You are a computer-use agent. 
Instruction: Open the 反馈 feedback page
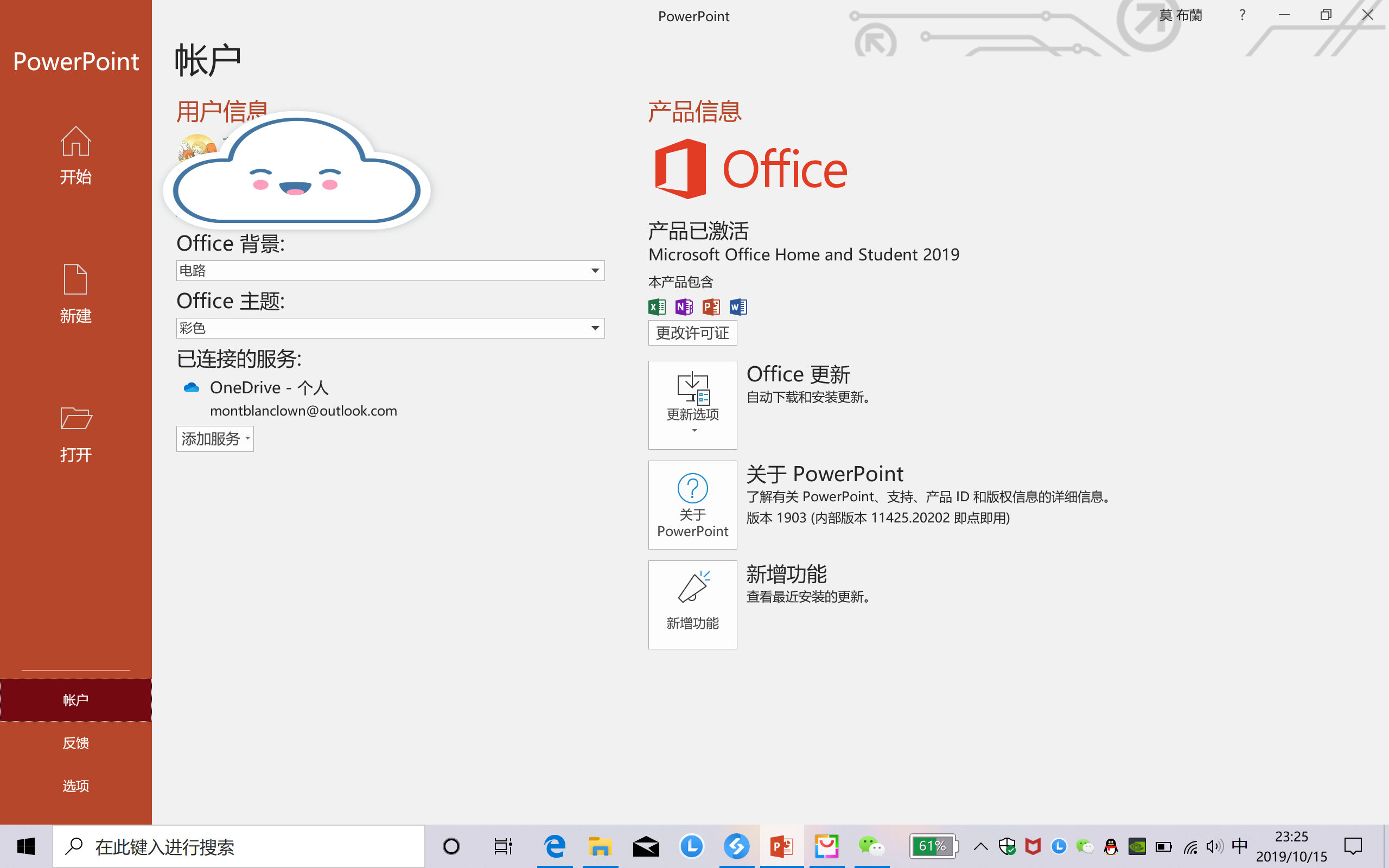point(76,743)
